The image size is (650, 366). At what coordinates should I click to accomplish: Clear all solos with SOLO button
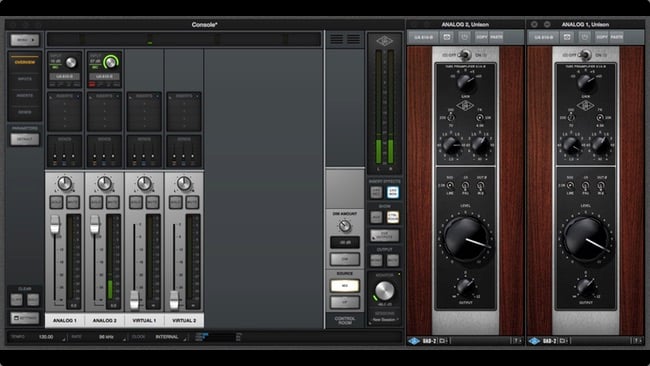(x=33, y=299)
